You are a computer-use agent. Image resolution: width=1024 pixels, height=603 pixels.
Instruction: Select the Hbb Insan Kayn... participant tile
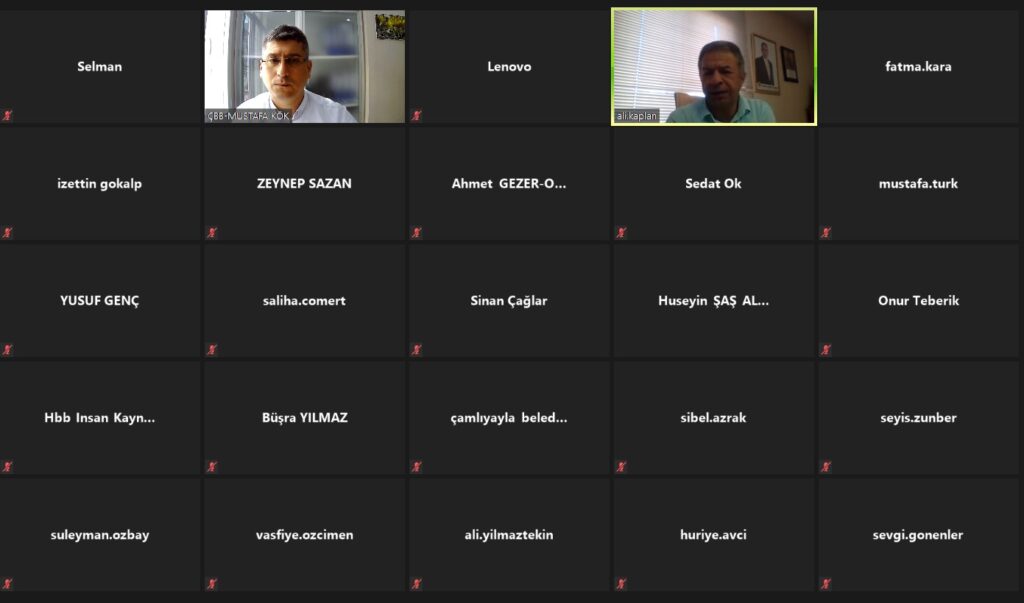coord(100,417)
